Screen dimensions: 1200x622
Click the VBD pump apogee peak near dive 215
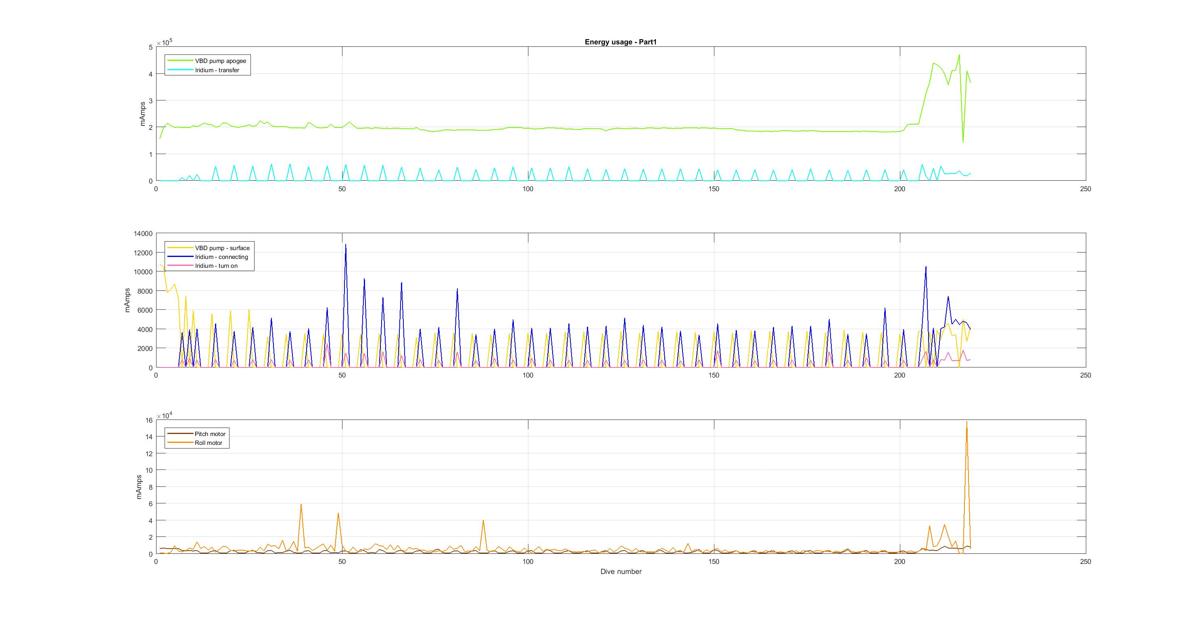(958, 55)
